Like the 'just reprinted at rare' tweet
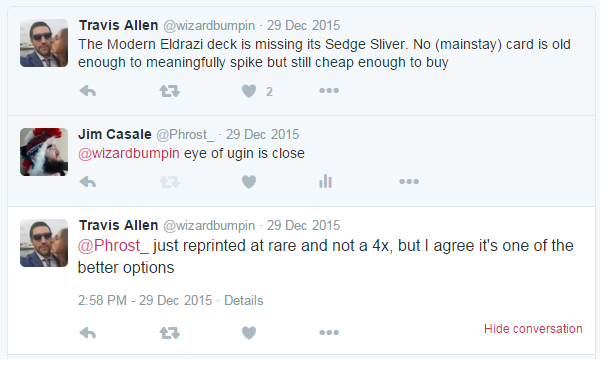 [x=249, y=333]
